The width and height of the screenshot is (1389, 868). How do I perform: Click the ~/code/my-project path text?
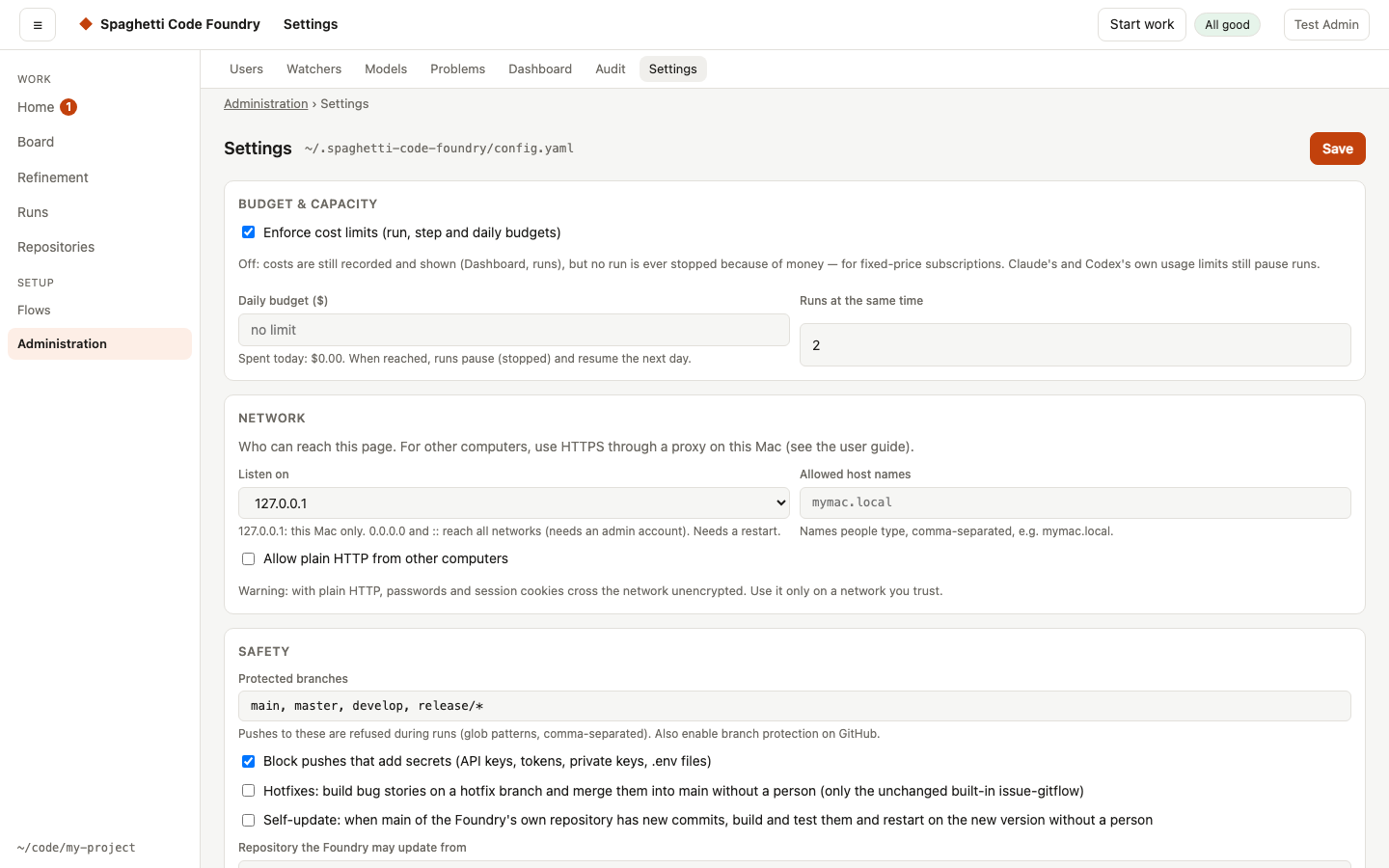coord(76,848)
